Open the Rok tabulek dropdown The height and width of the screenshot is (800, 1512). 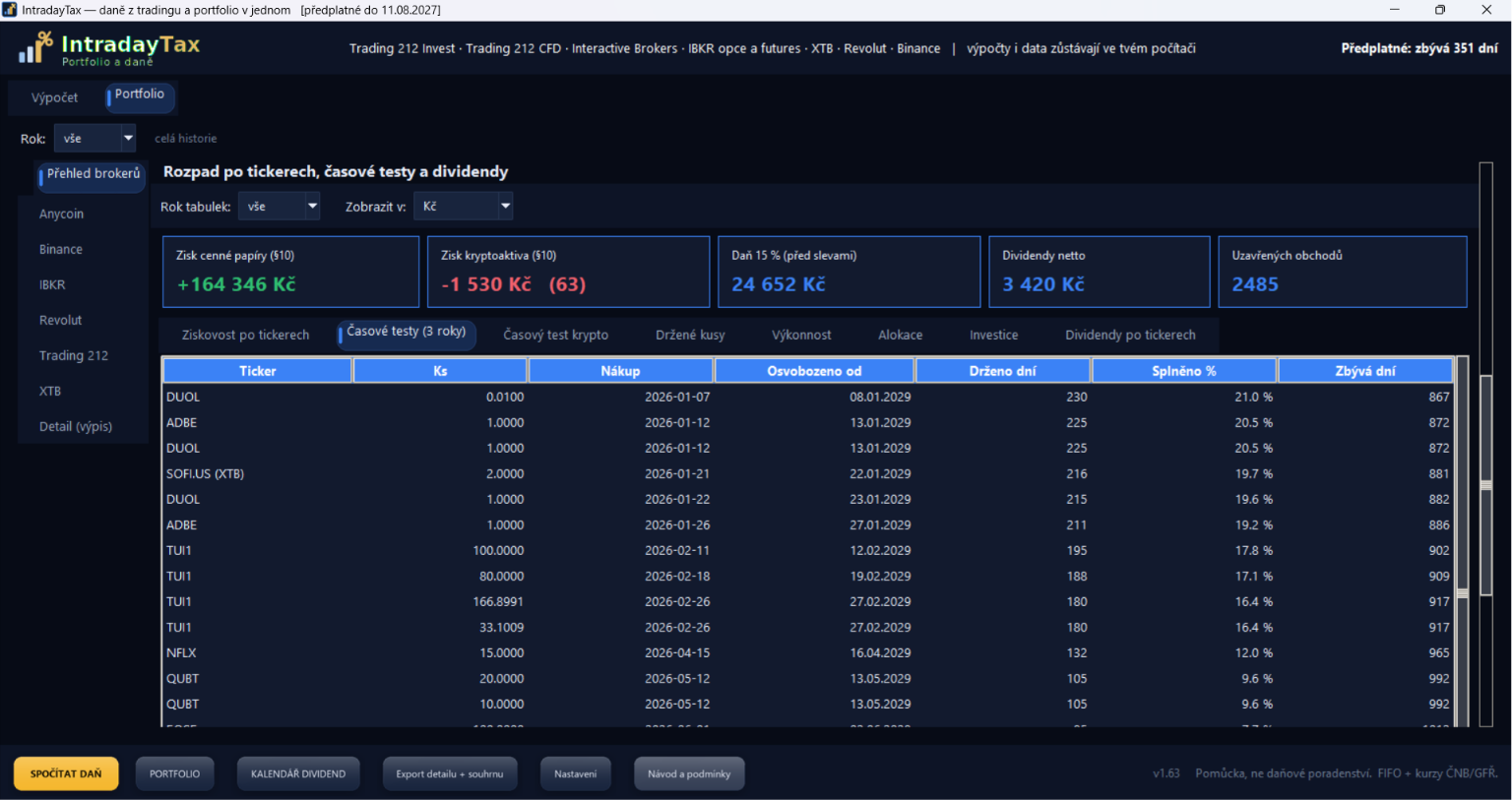click(x=279, y=207)
